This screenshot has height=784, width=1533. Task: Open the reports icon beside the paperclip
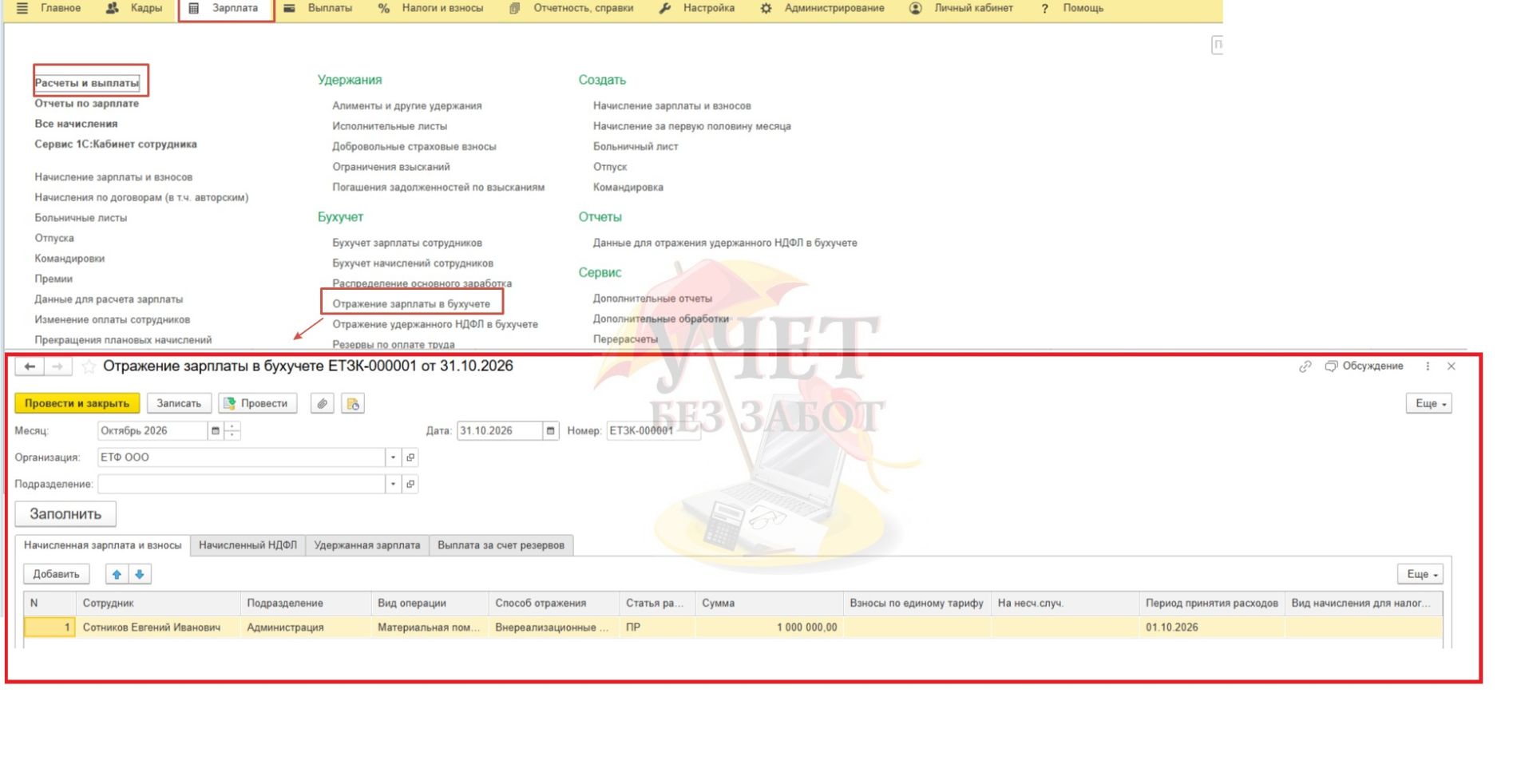353,403
